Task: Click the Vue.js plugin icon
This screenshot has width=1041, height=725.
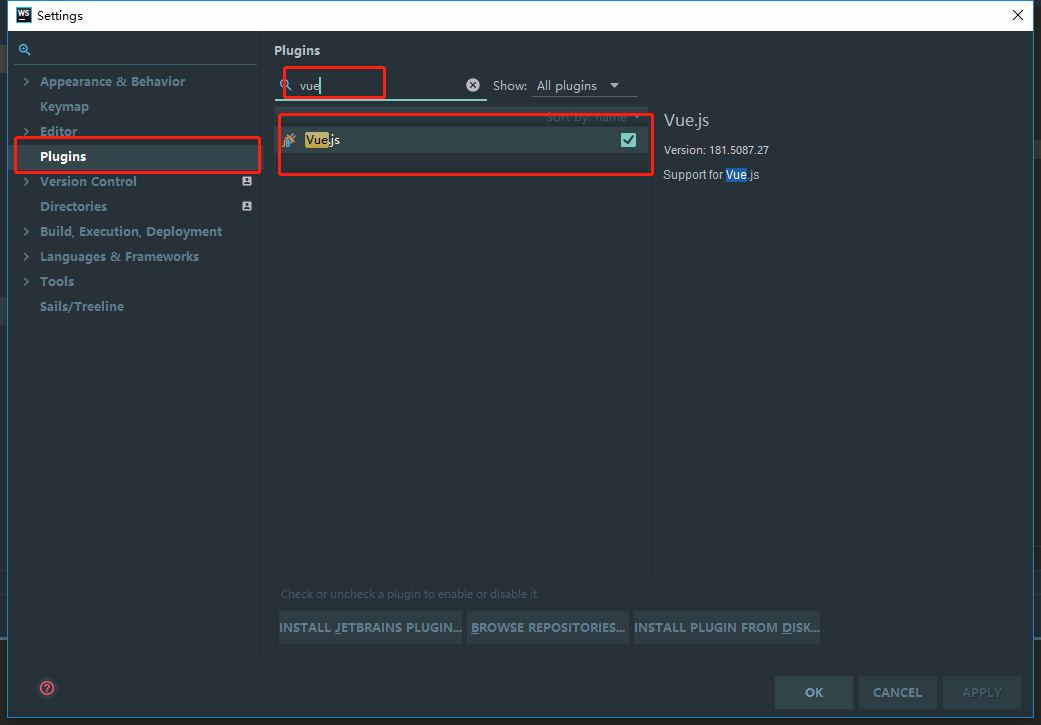Action: 290,140
